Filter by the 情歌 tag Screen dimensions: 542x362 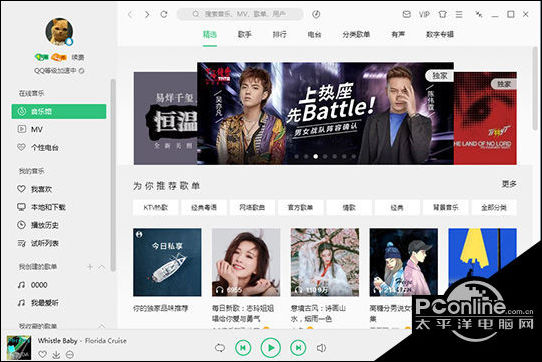point(349,207)
